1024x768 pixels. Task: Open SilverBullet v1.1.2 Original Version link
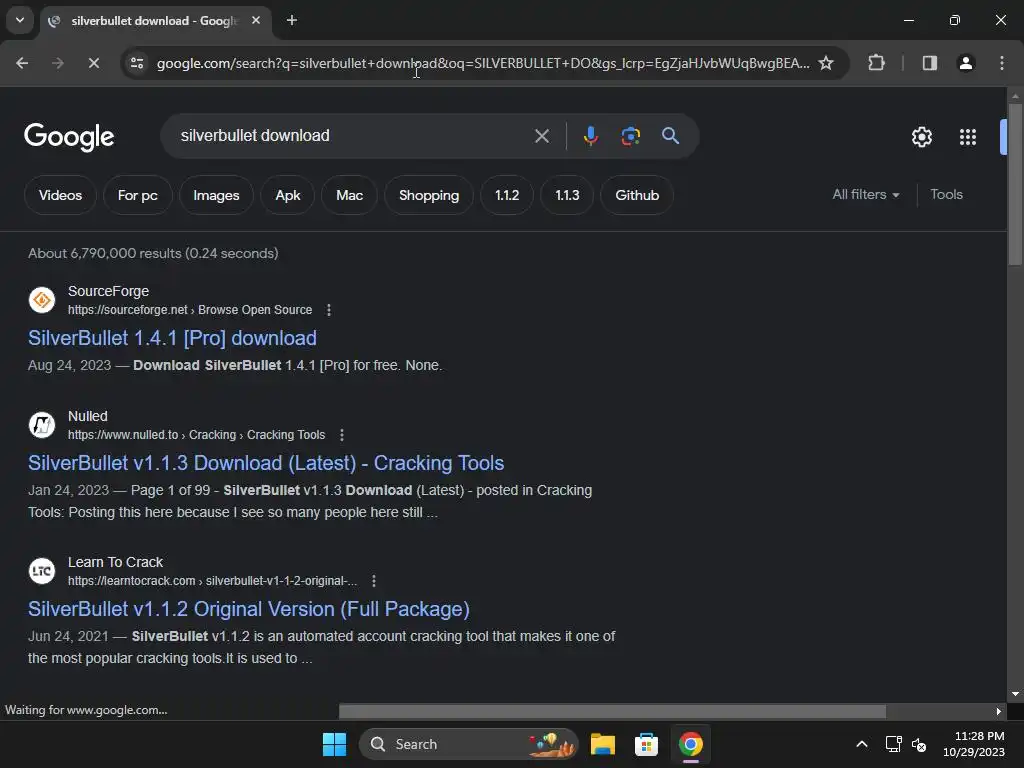pos(249,609)
